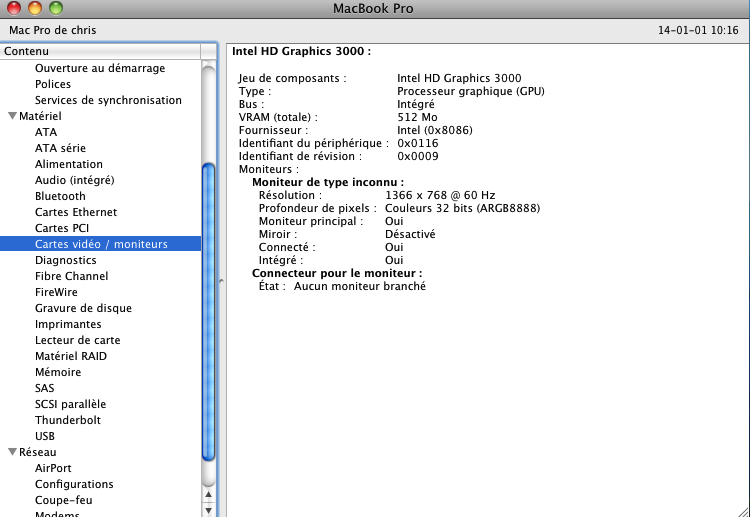Open the Diagnostics entry
This screenshot has height=517, width=750.
pyautogui.click(x=66, y=260)
